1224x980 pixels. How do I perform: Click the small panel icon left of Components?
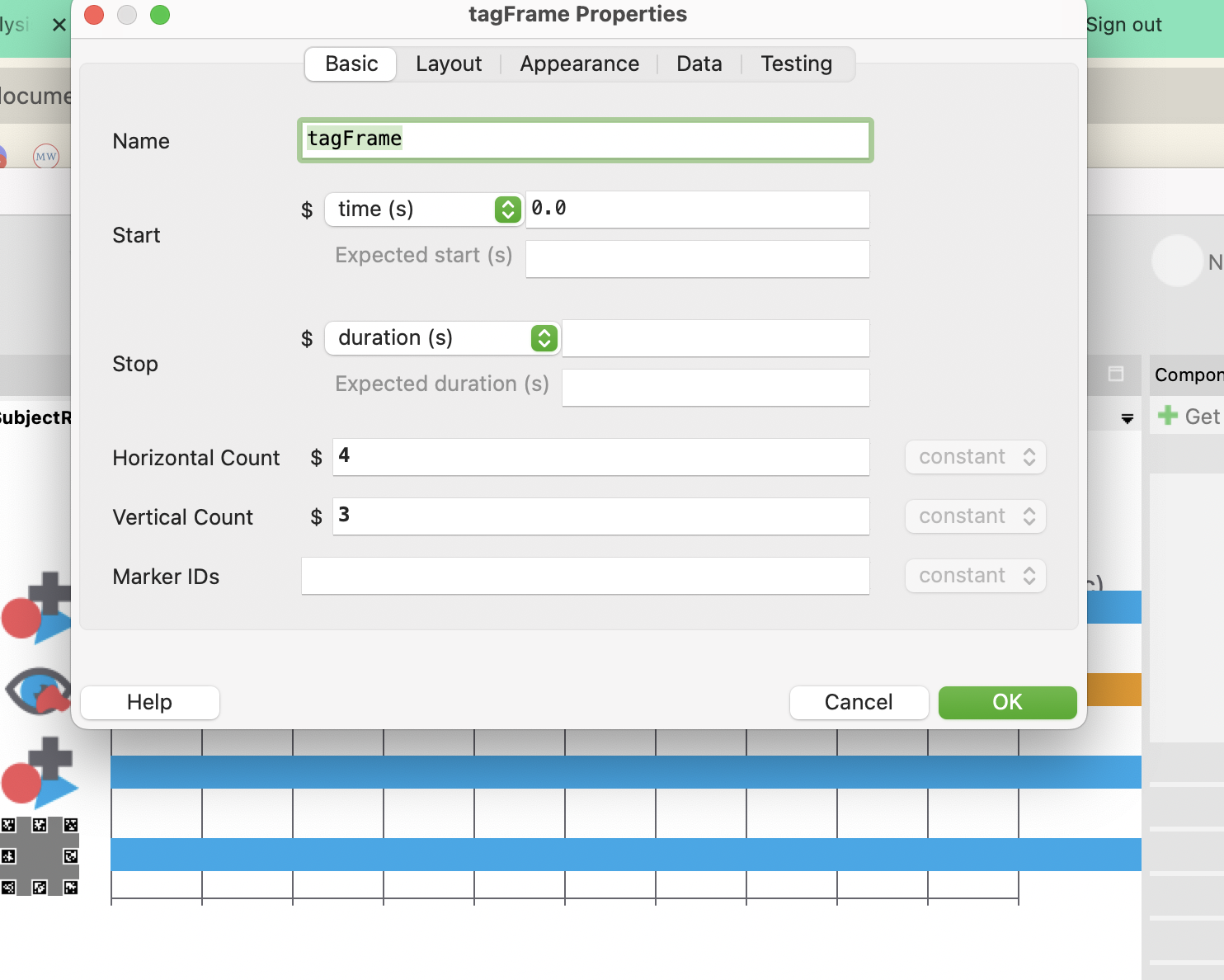tap(1116, 374)
